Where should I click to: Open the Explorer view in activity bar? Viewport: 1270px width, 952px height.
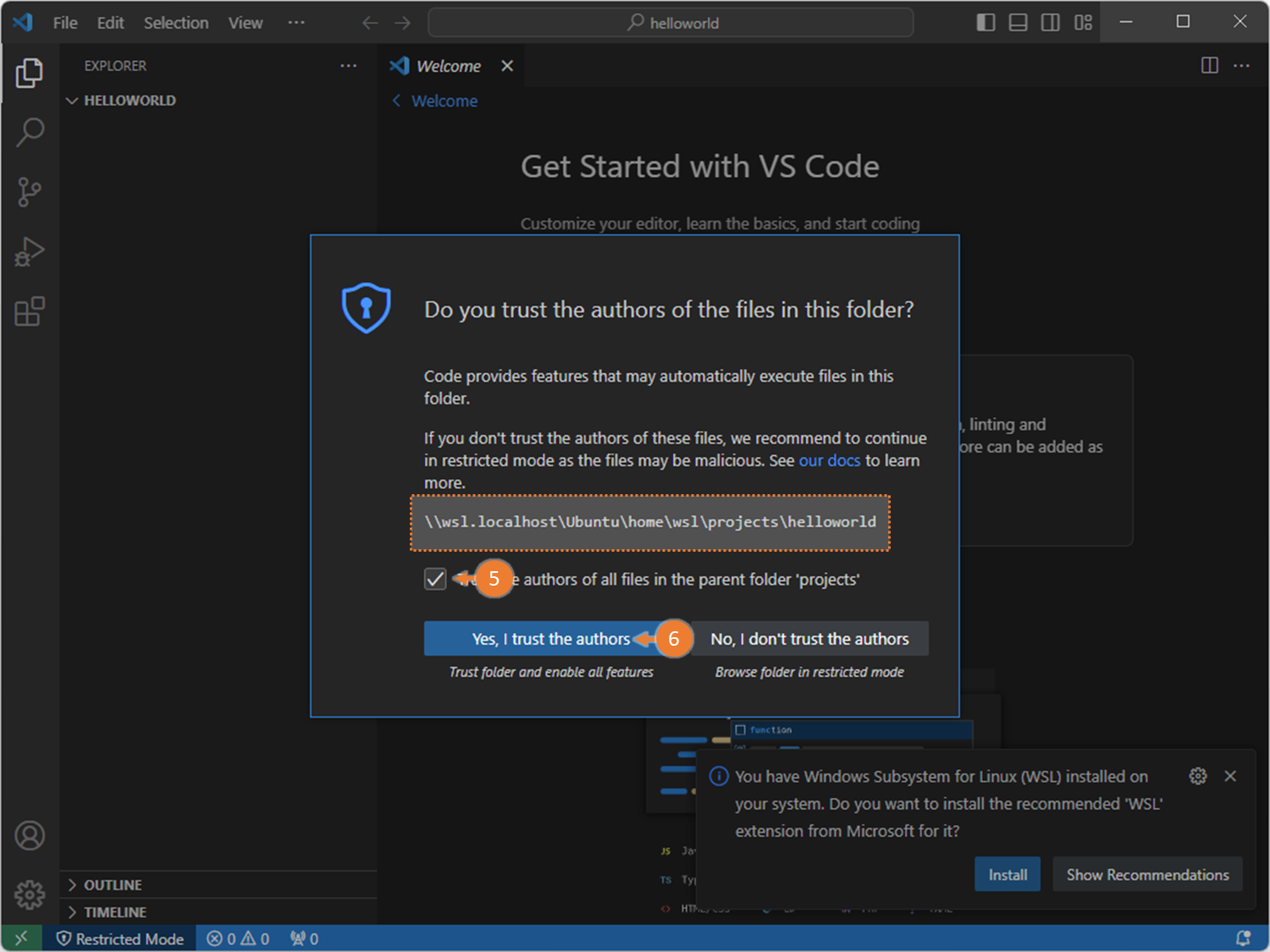tap(30, 74)
